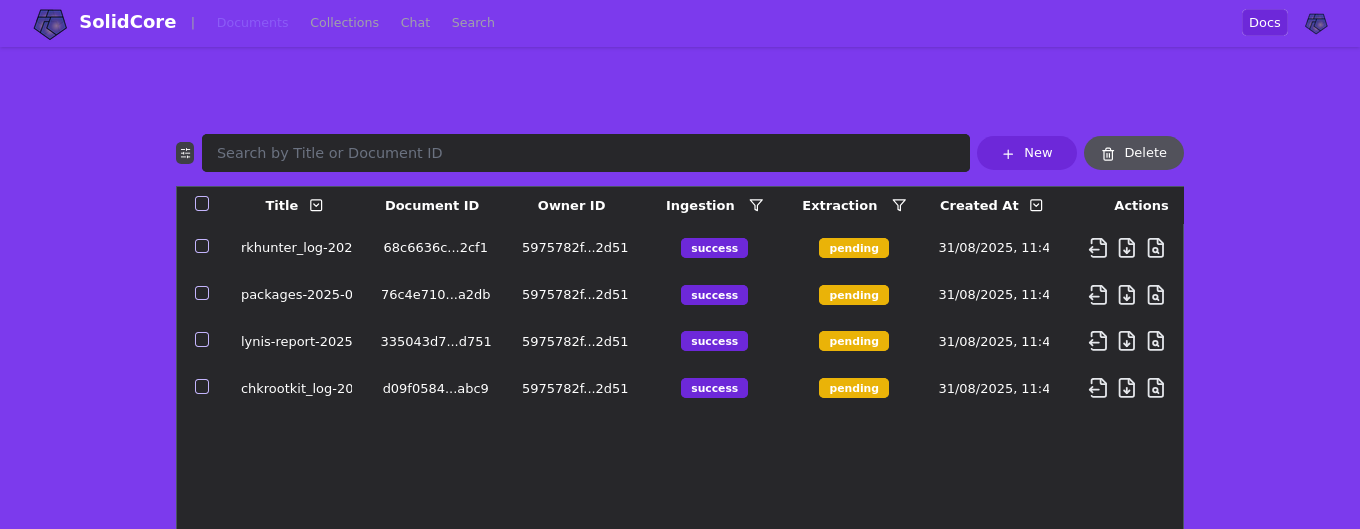Image resolution: width=1360 pixels, height=529 pixels.
Task: Open the Search nav tab
Action: (473, 23)
